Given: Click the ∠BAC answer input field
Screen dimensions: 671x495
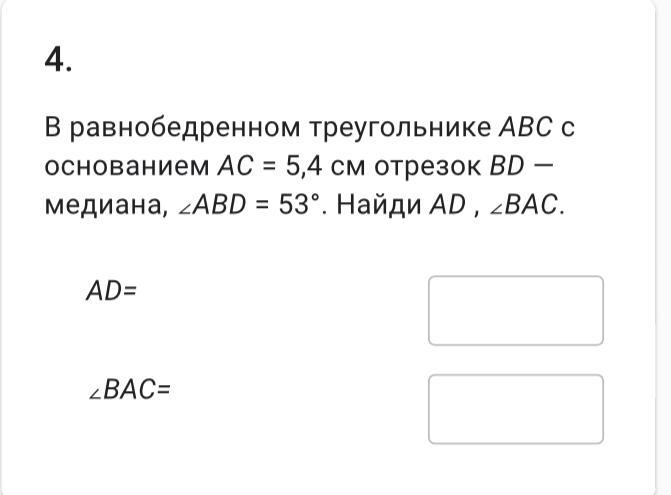Looking at the screenshot, I should (x=516, y=409).
